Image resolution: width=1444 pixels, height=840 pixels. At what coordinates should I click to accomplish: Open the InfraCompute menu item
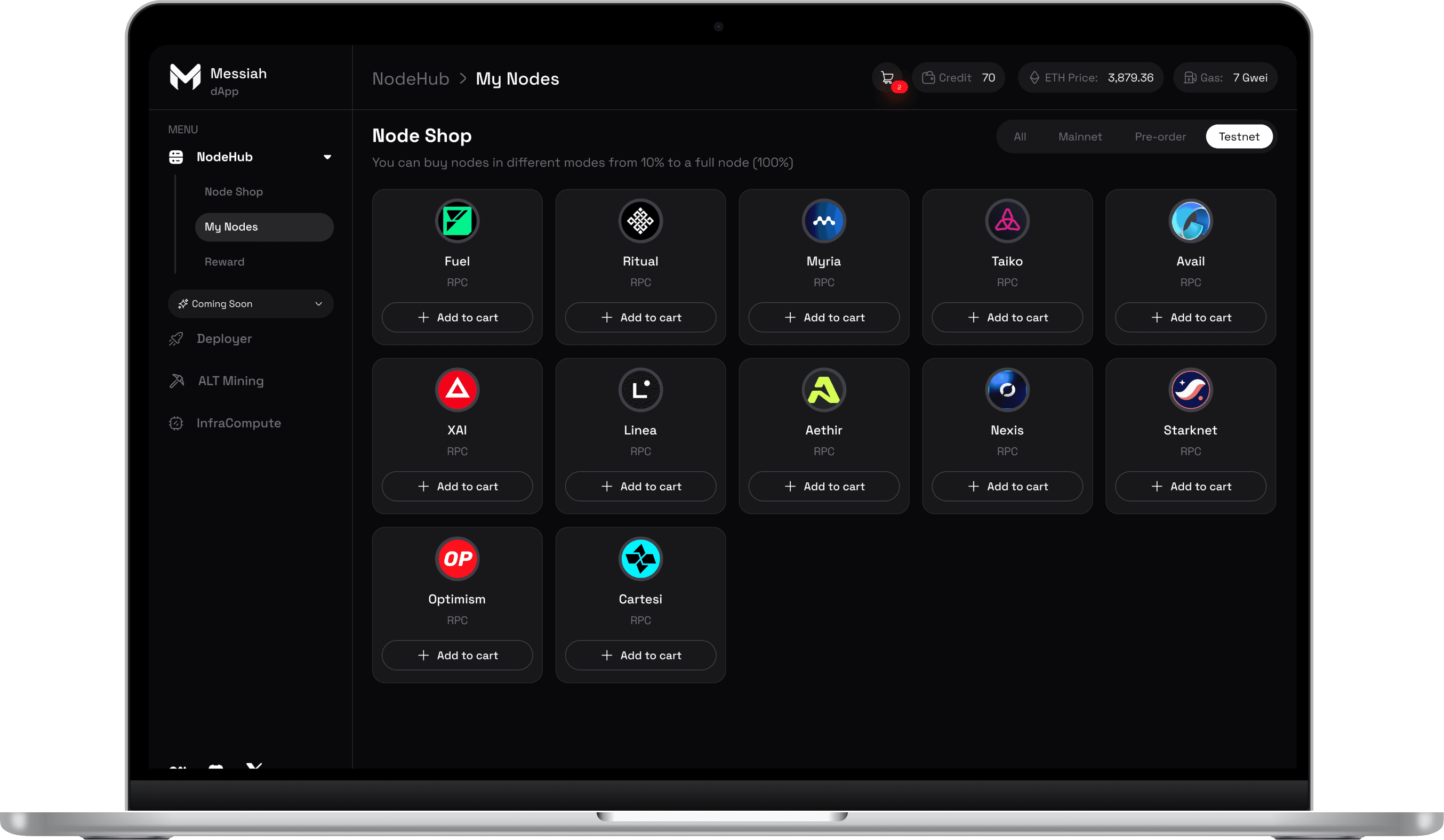(238, 423)
